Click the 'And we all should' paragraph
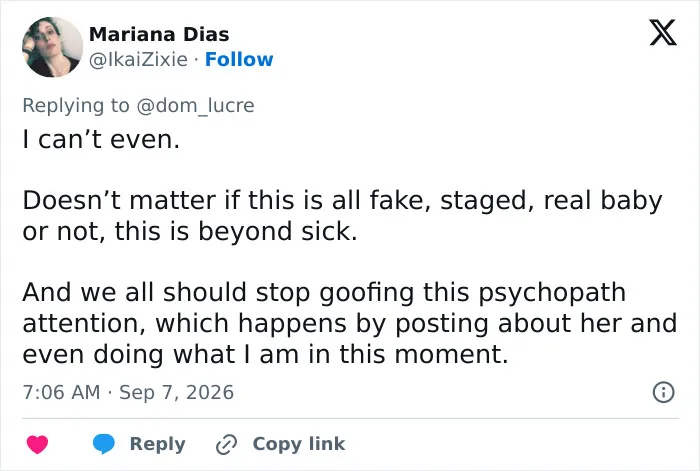This screenshot has height=471, width=700. click(350, 323)
